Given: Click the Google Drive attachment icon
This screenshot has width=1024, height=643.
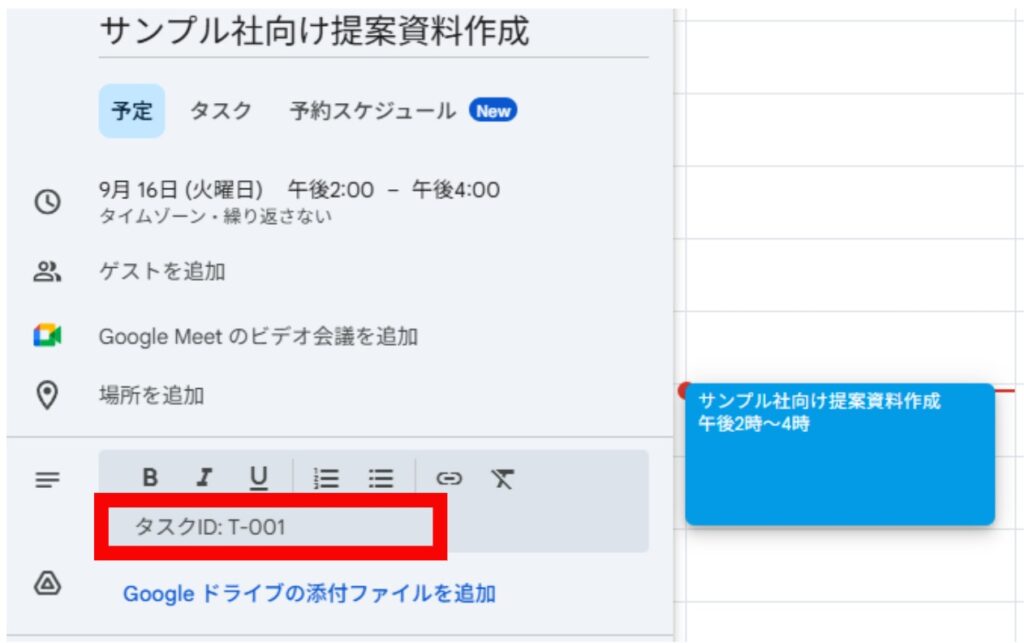Looking at the screenshot, I should coord(47,584).
